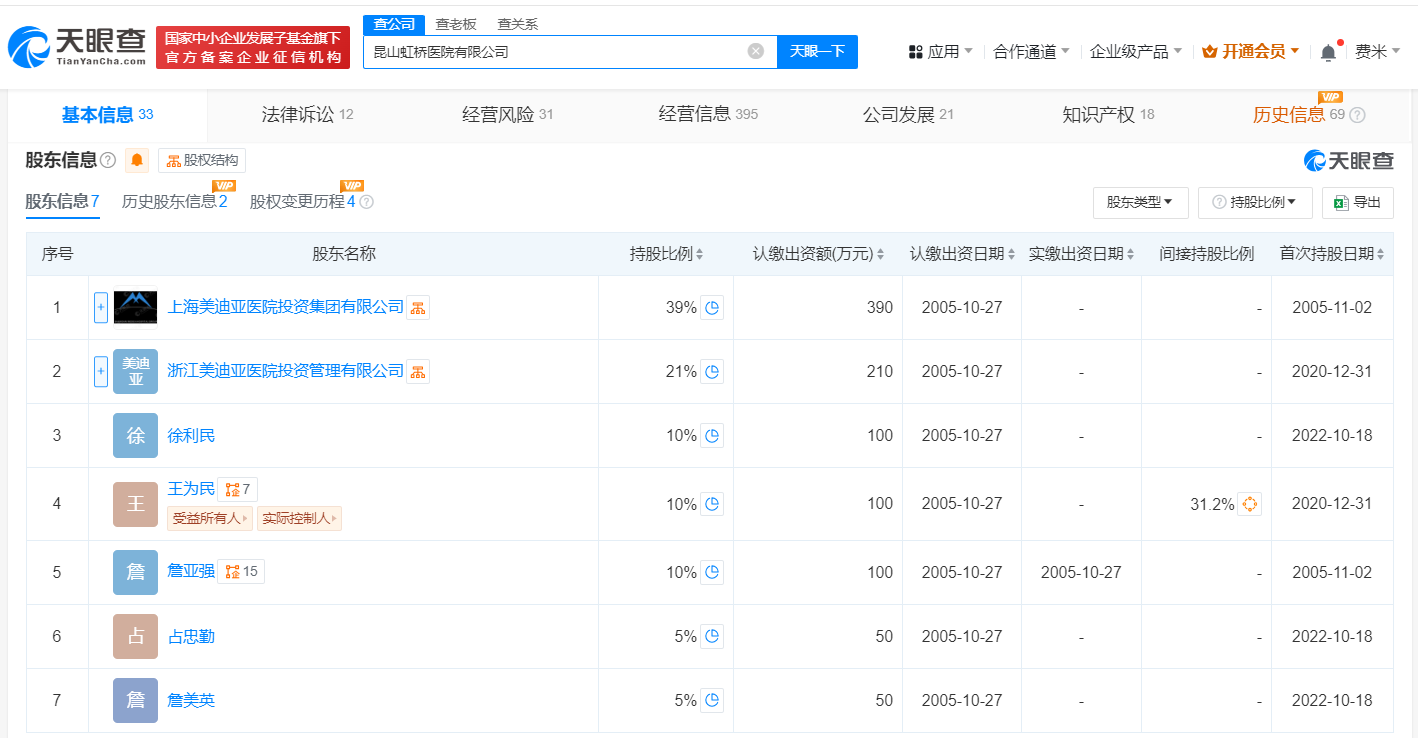
Task: Click 导出 export button
Action: [1357, 202]
